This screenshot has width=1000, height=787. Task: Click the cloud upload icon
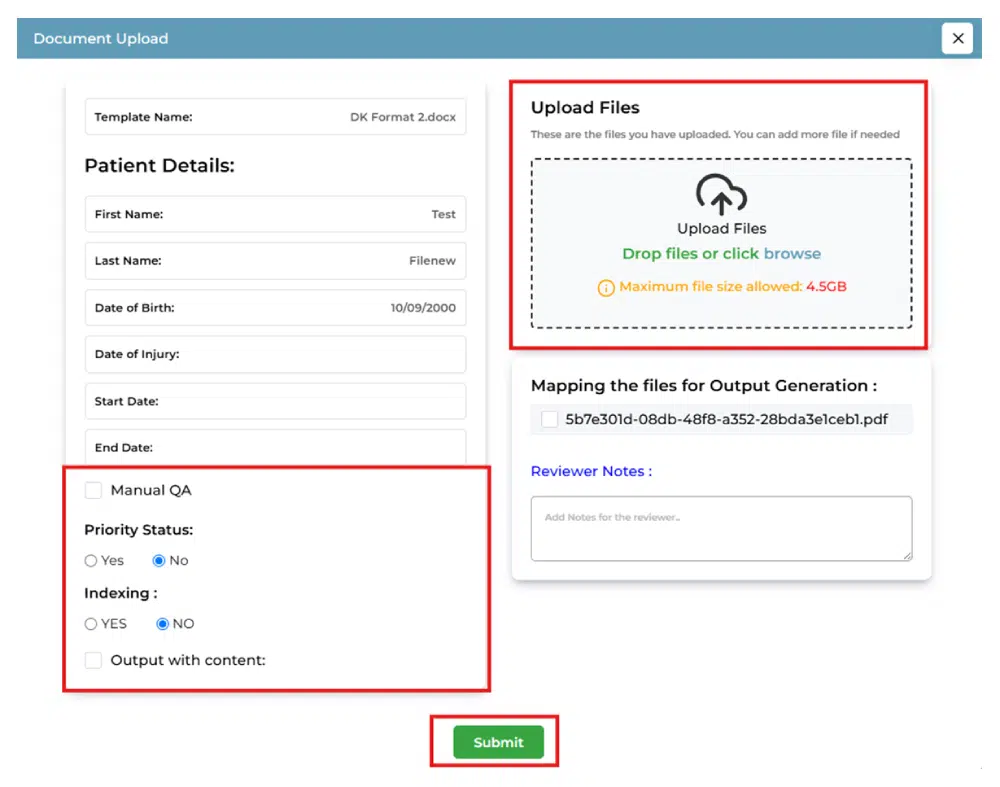(x=721, y=195)
